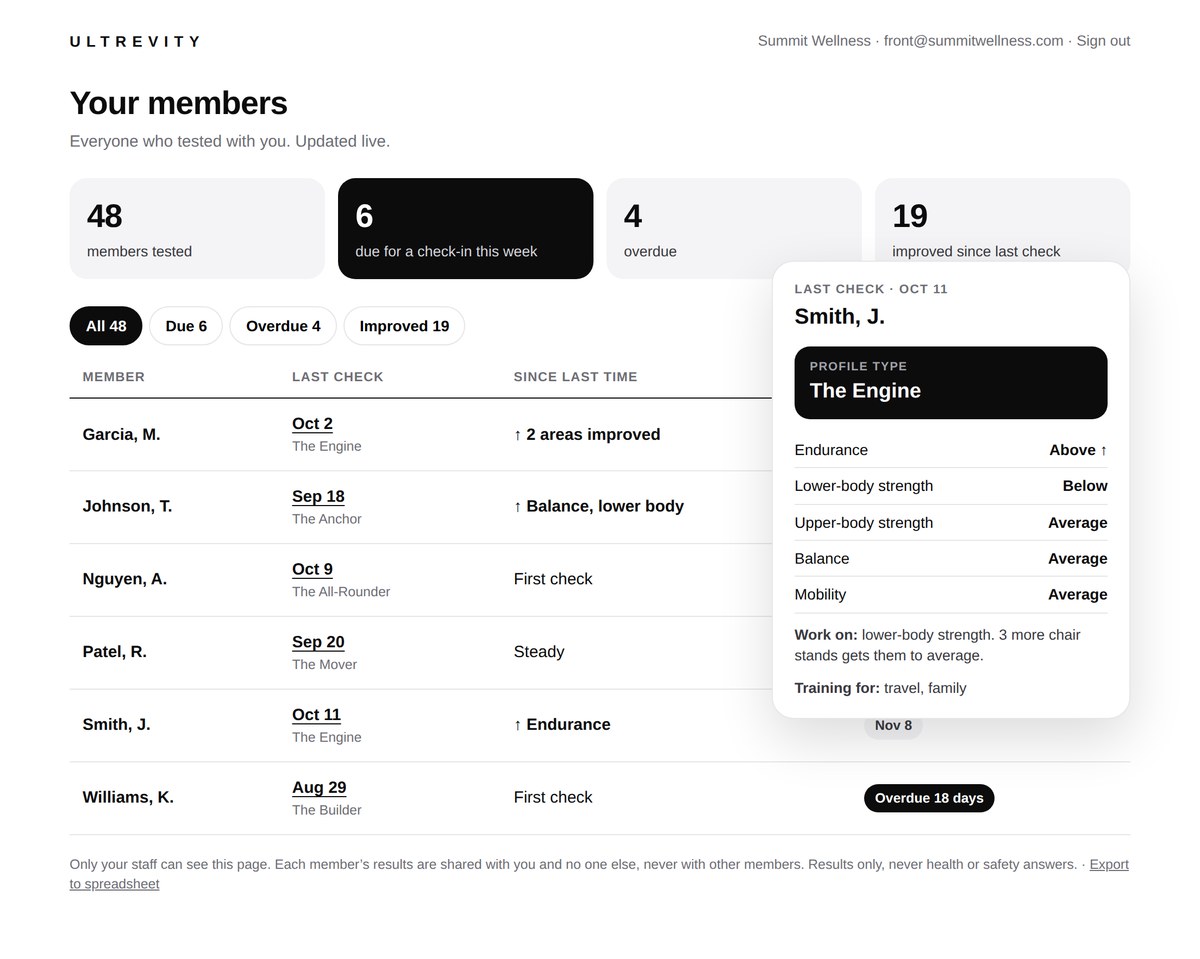
Task: Open Garcia, M. last check Oct 2
Action: (312, 424)
